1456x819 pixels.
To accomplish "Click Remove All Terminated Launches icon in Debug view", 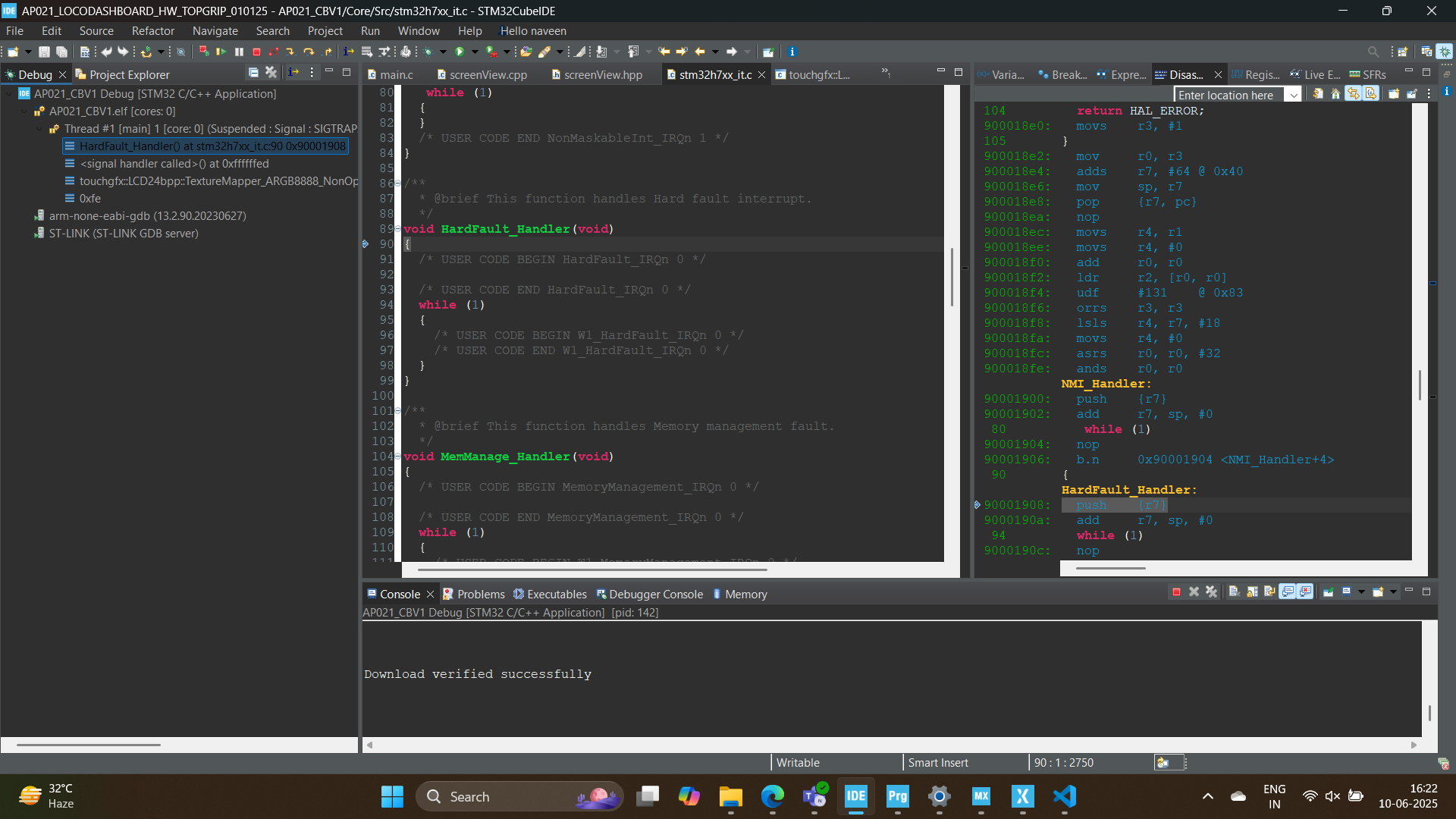I will [x=271, y=72].
